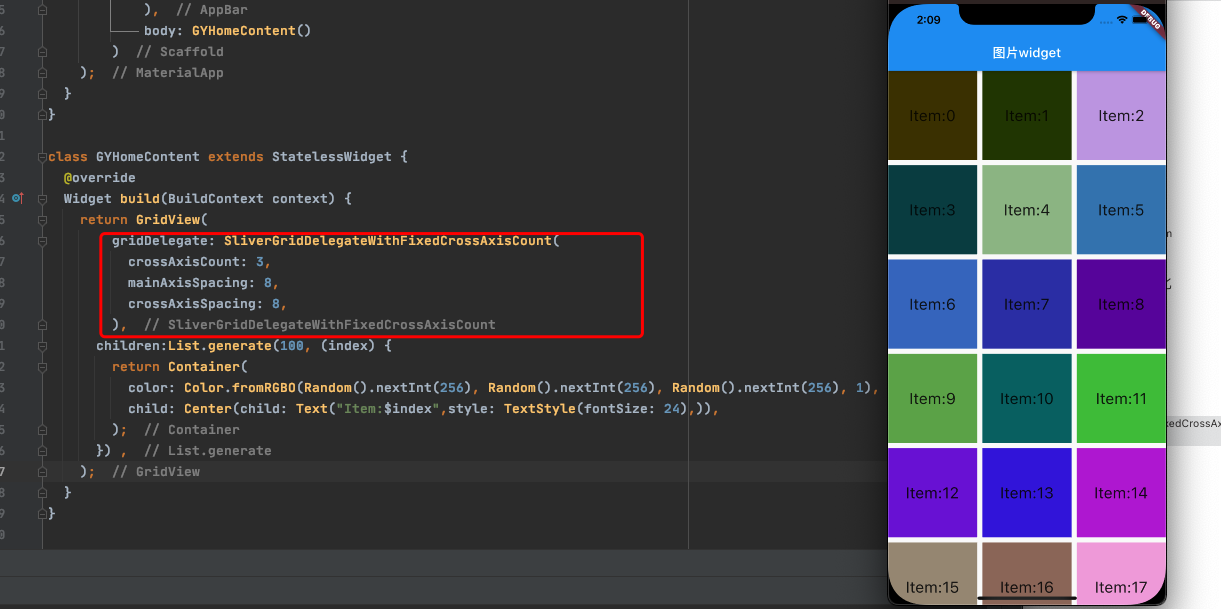Image resolution: width=1221 pixels, height=609 pixels.
Task: Tap grid tile Item:15
Action: click(932, 574)
